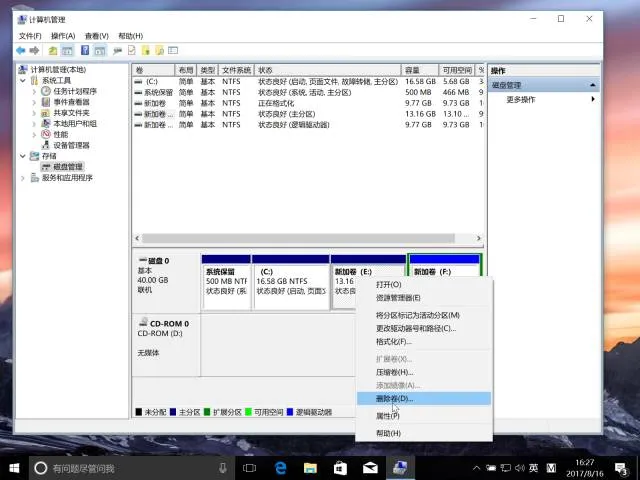Sort by the 文件系统 column header

click(236, 70)
